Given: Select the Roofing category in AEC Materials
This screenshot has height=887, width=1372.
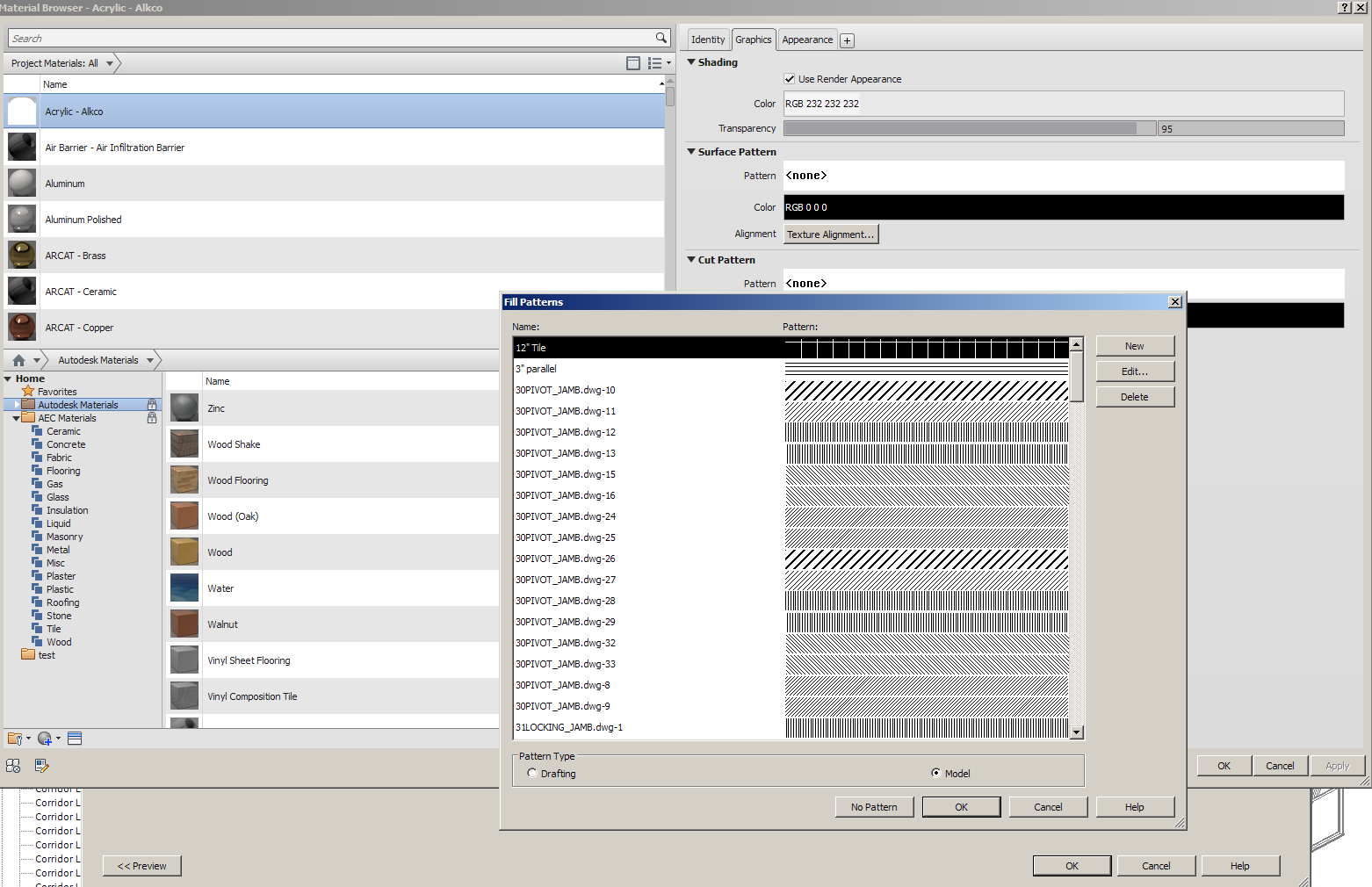Looking at the screenshot, I should point(62,602).
